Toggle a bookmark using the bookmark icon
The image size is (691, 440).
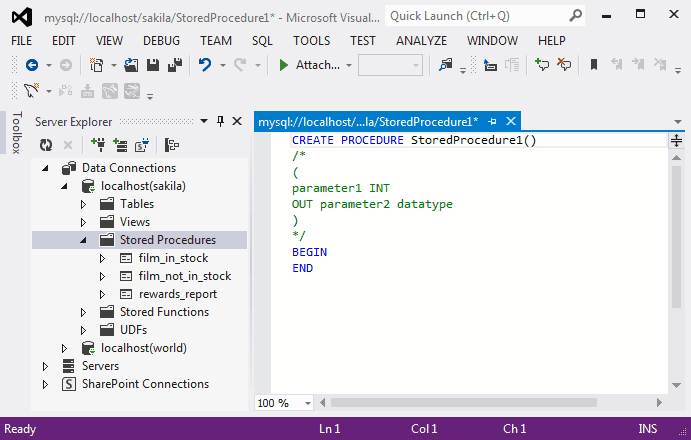pyautogui.click(x=594, y=65)
